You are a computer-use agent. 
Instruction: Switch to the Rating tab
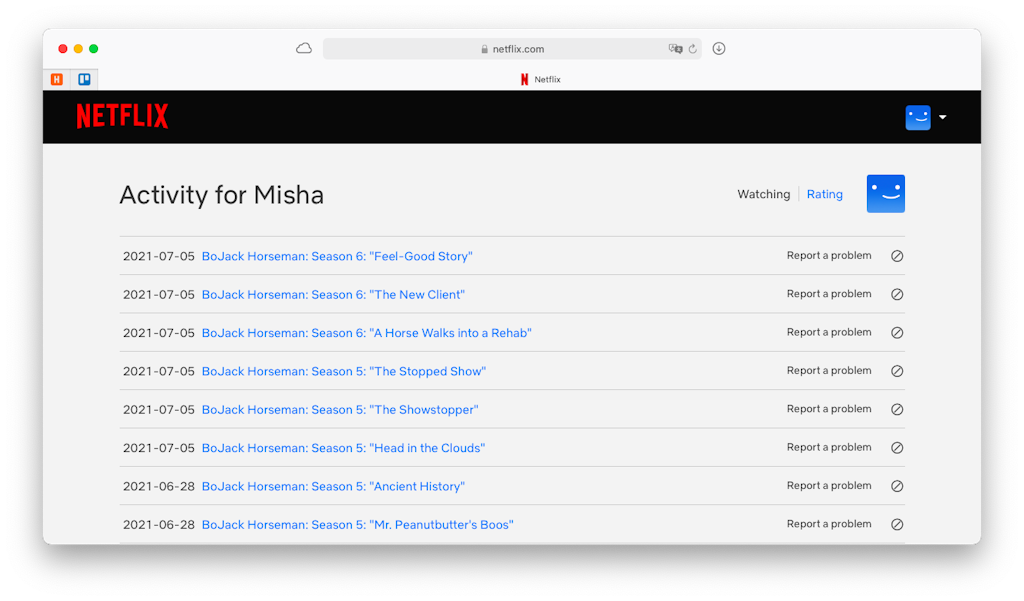tap(824, 193)
